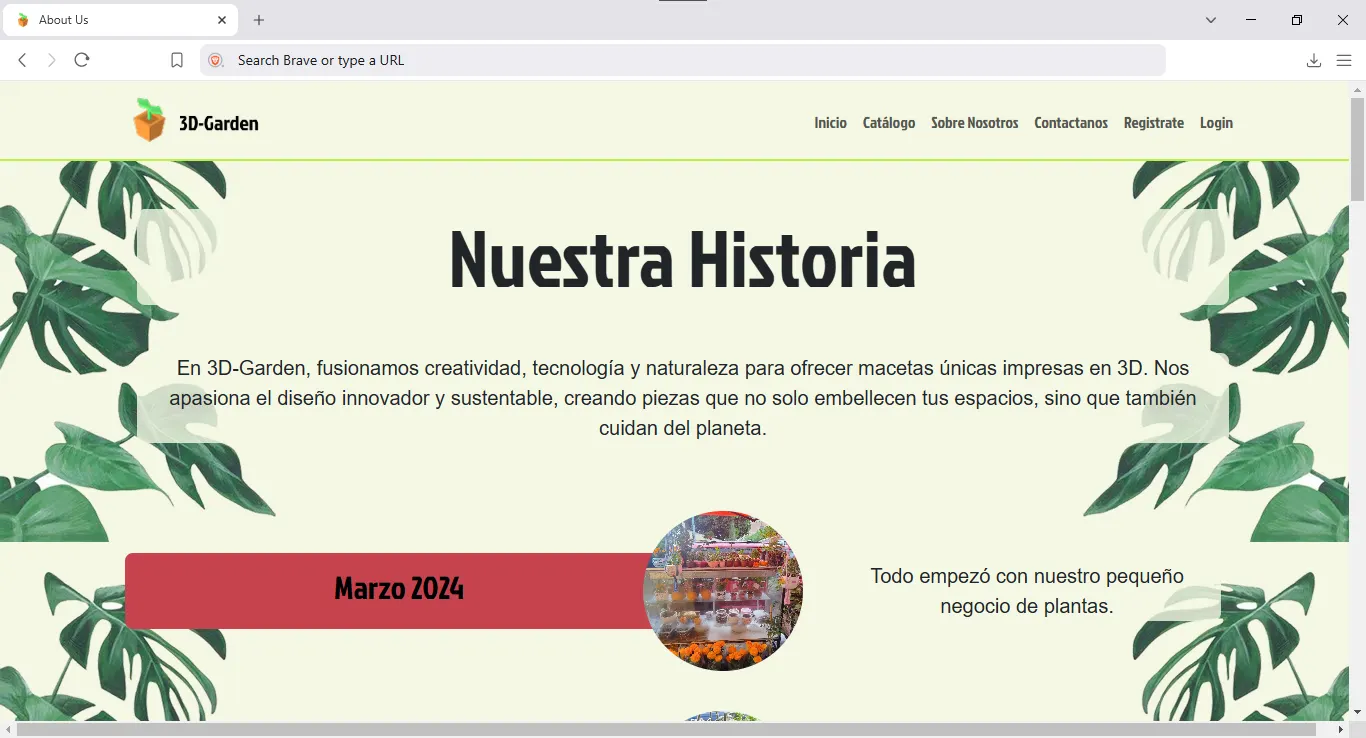Open Brave Shields lion icon
Viewport: 1366px width, 738px height.
tap(215, 60)
